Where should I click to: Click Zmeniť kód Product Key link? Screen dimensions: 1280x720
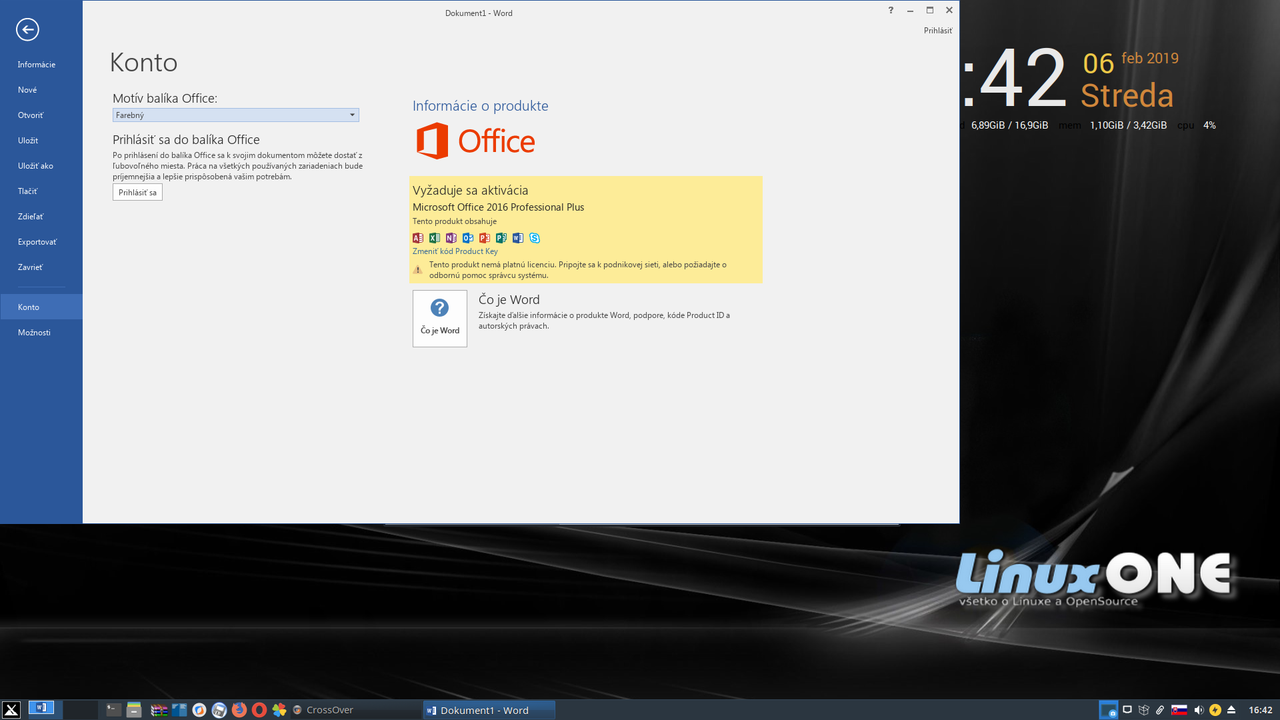tap(455, 251)
